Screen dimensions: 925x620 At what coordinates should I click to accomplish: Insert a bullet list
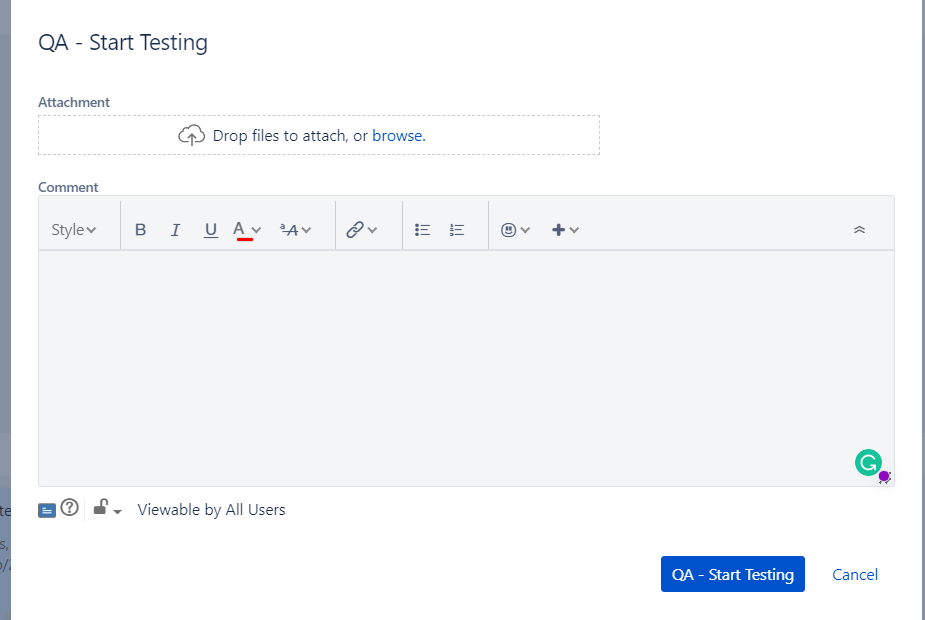[422, 229]
